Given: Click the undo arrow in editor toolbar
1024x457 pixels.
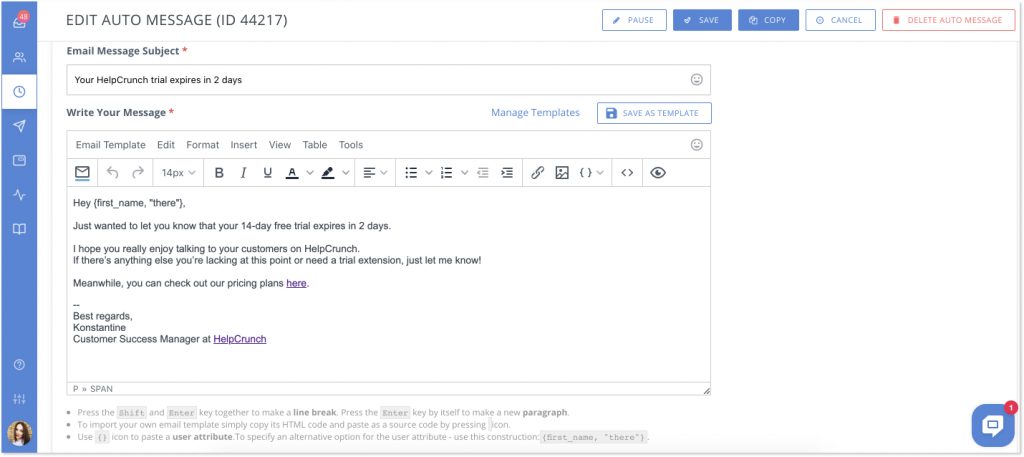Looking at the screenshot, I should (112, 173).
